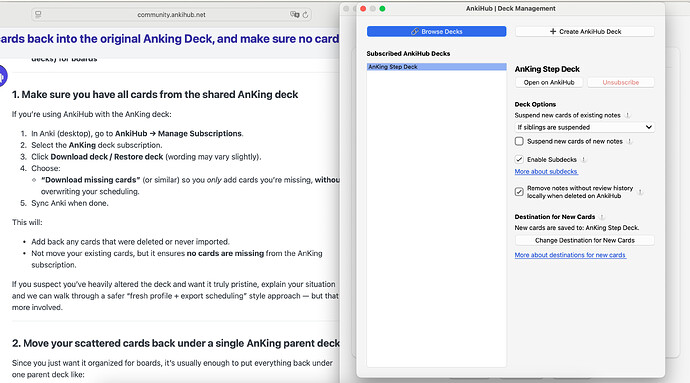Viewport: 690px width, 383px height.
Task: Click the info icon next to Remove notes without review history
Action: click(640, 192)
